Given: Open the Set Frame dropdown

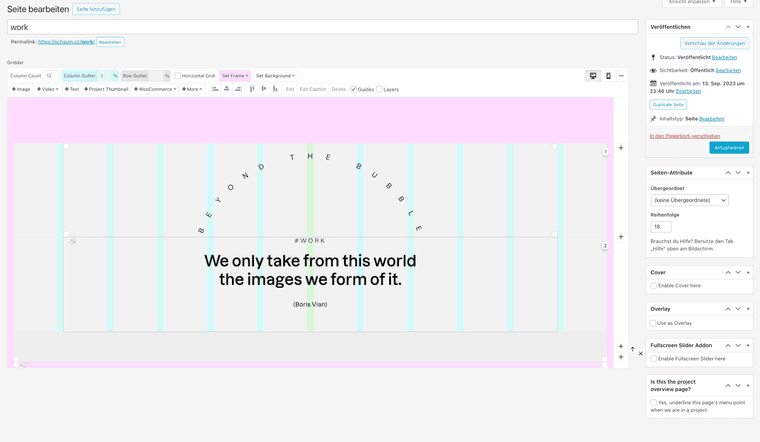Looking at the screenshot, I should pyautogui.click(x=235, y=76).
